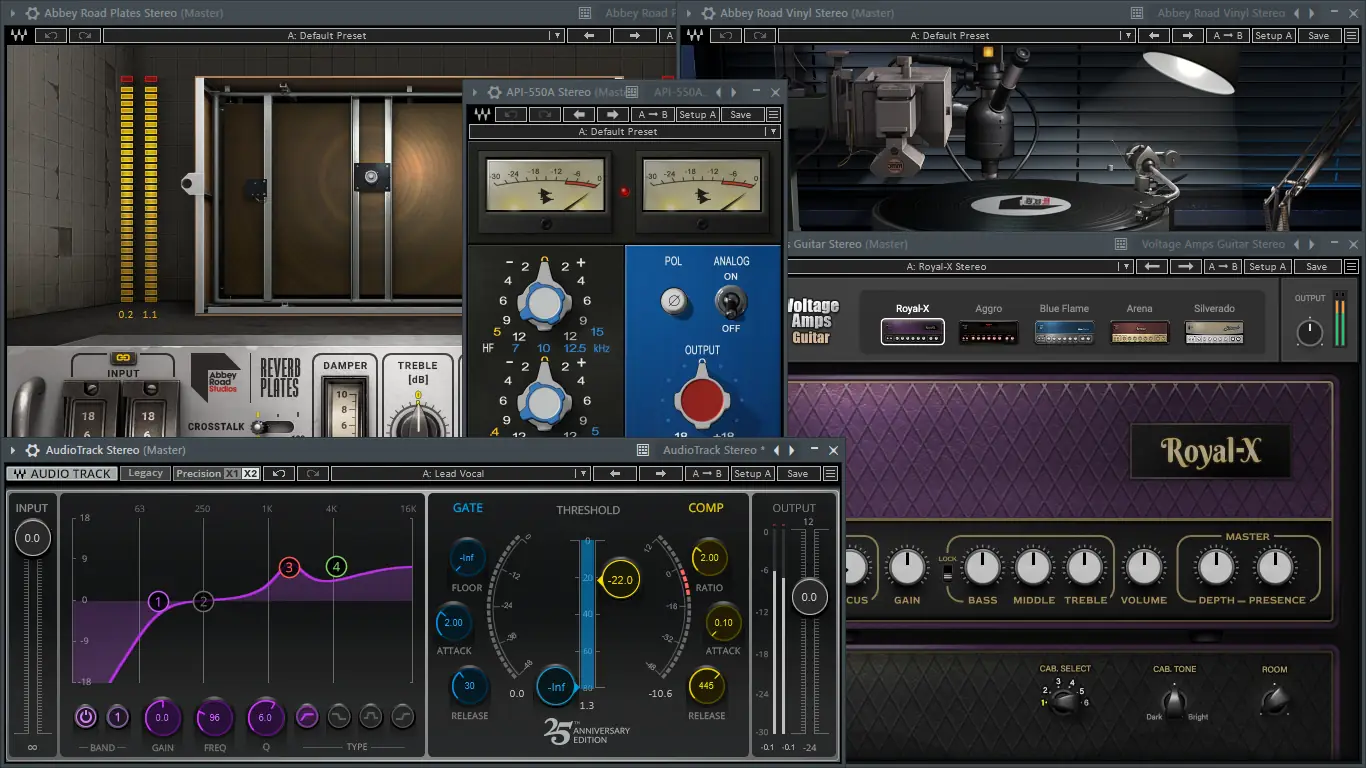Click the AudioTrack output fader handle

click(809, 597)
